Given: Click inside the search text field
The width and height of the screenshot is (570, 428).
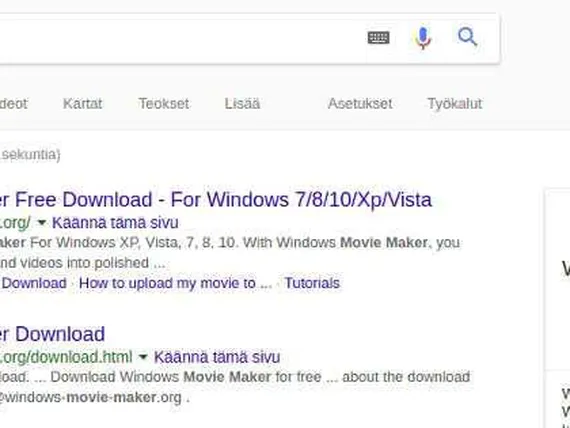Looking at the screenshot, I should pyautogui.click(x=178, y=38).
